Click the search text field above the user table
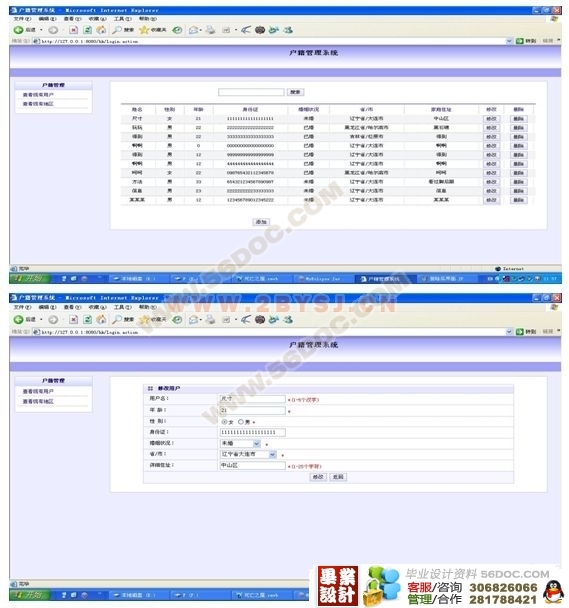This screenshot has height=608, width=569. pos(251,92)
